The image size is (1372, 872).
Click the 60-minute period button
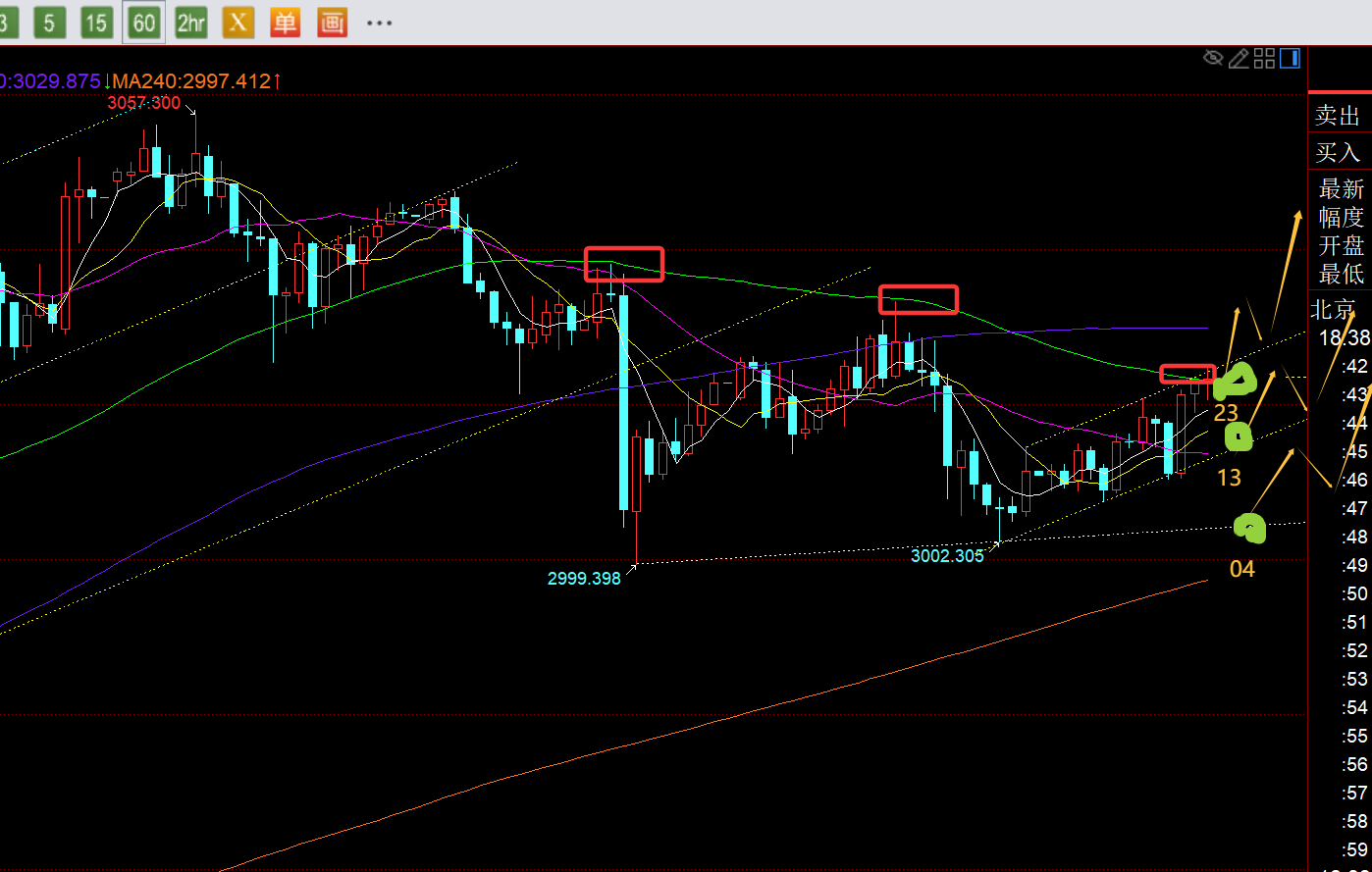pos(143,23)
